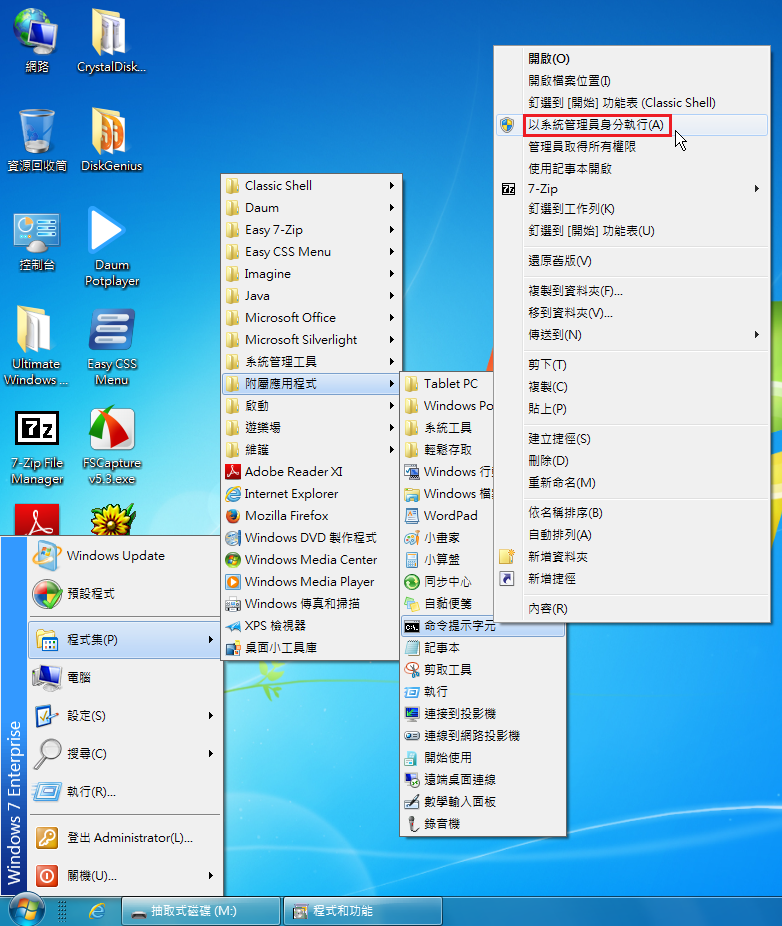
Task: Expand the Classic Shell folder submenu arrow
Action: click(392, 185)
